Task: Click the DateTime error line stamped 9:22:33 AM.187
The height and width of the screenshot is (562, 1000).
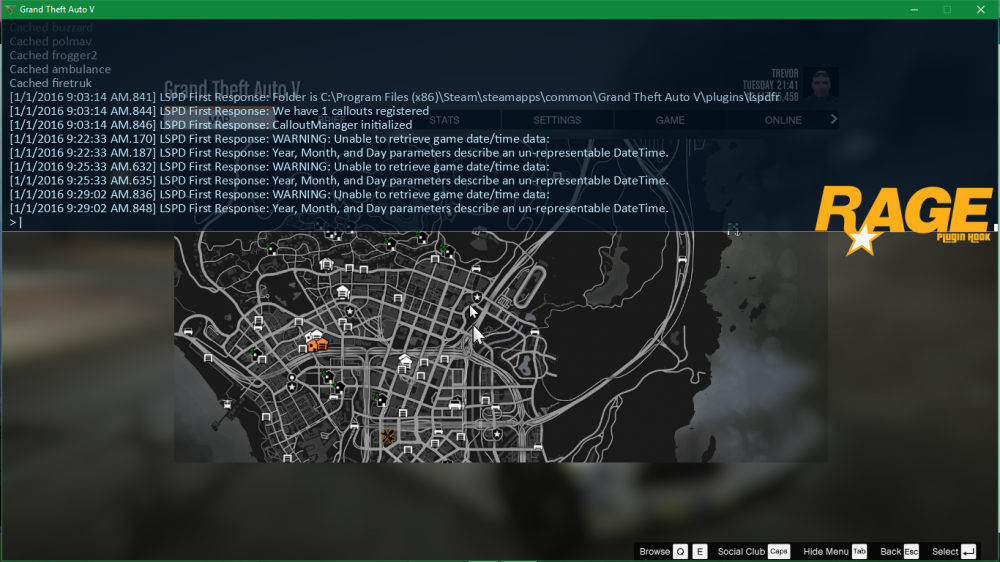Action: [339, 153]
